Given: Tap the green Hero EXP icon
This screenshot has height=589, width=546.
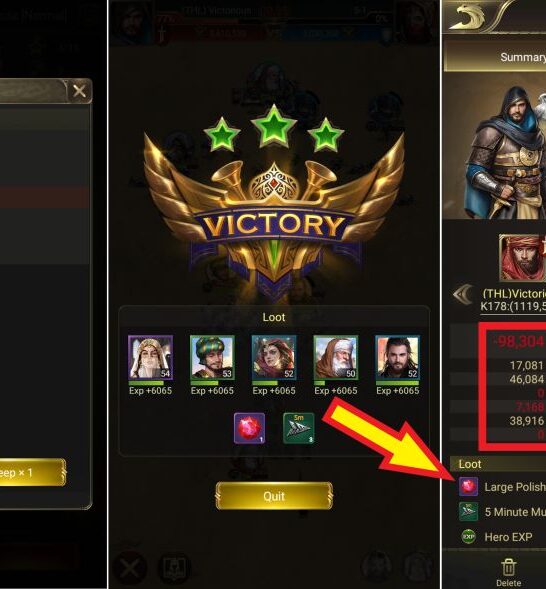Looking at the screenshot, I should click(x=469, y=536).
